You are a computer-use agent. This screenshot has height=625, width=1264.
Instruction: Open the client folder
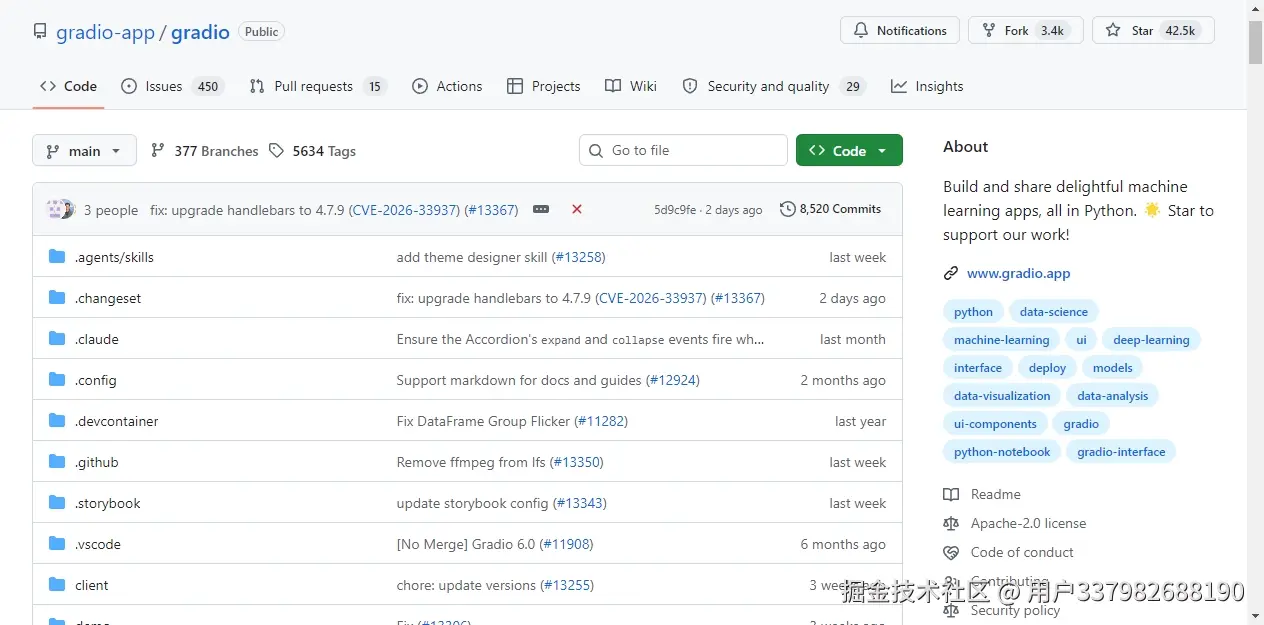tap(92, 585)
